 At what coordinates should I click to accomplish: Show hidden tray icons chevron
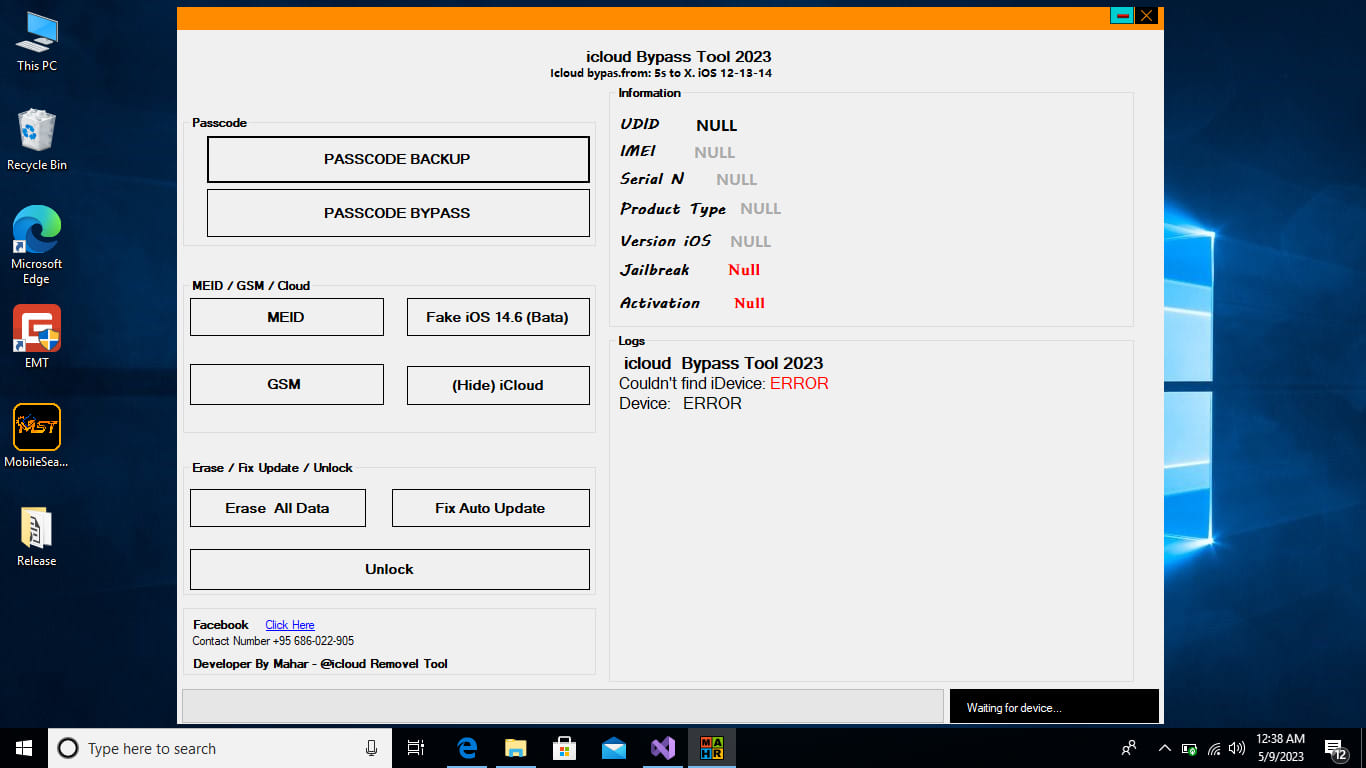tap(1164, 748)
